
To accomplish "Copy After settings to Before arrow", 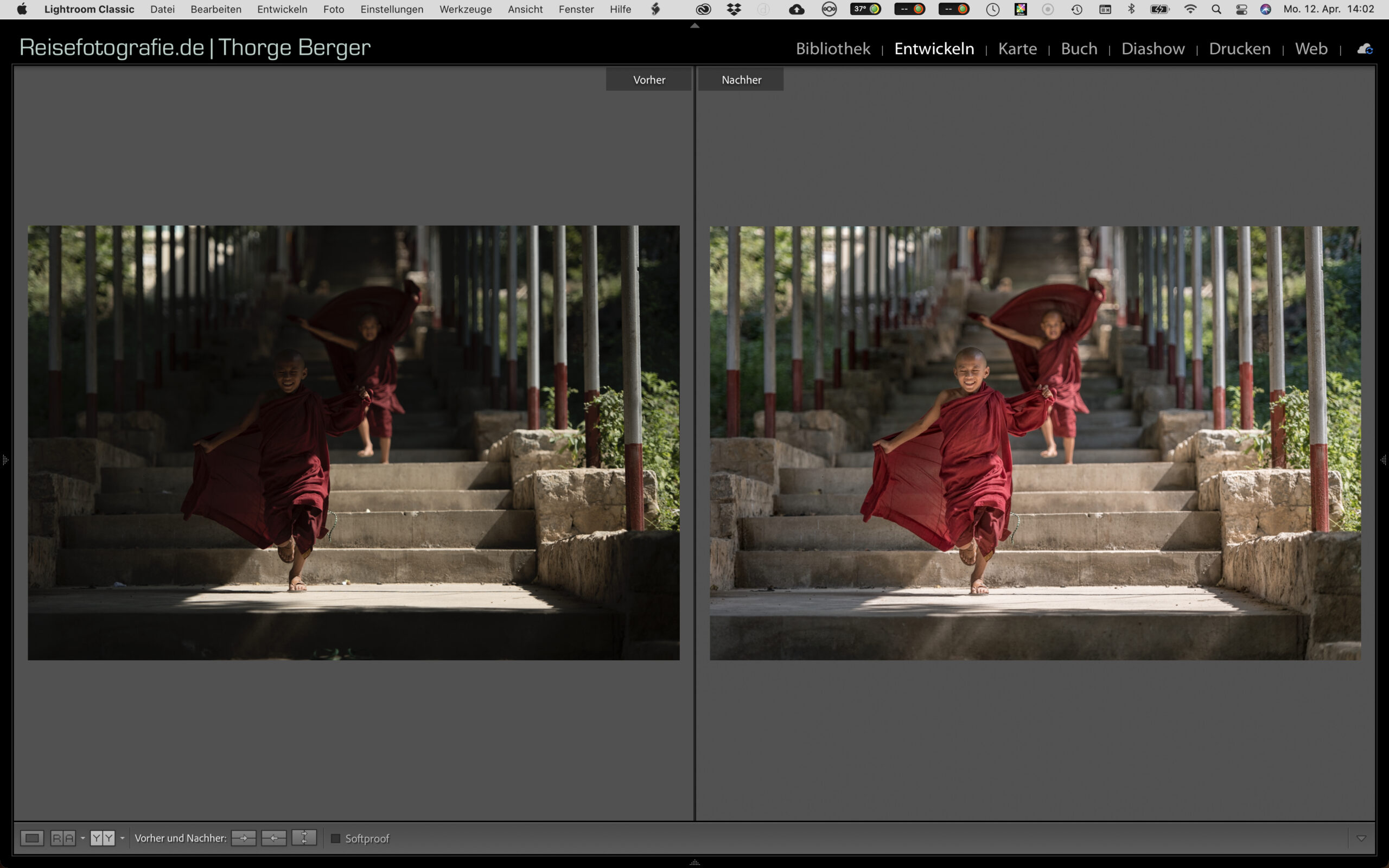I will (x=274, y=838).
